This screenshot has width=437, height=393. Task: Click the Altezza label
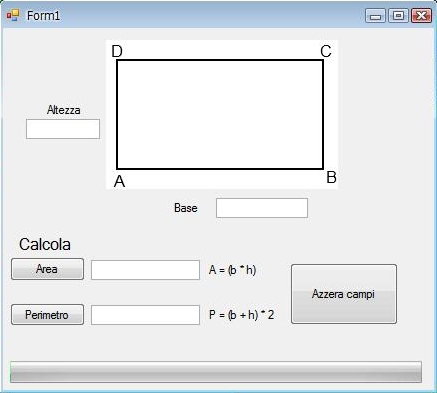63,110
